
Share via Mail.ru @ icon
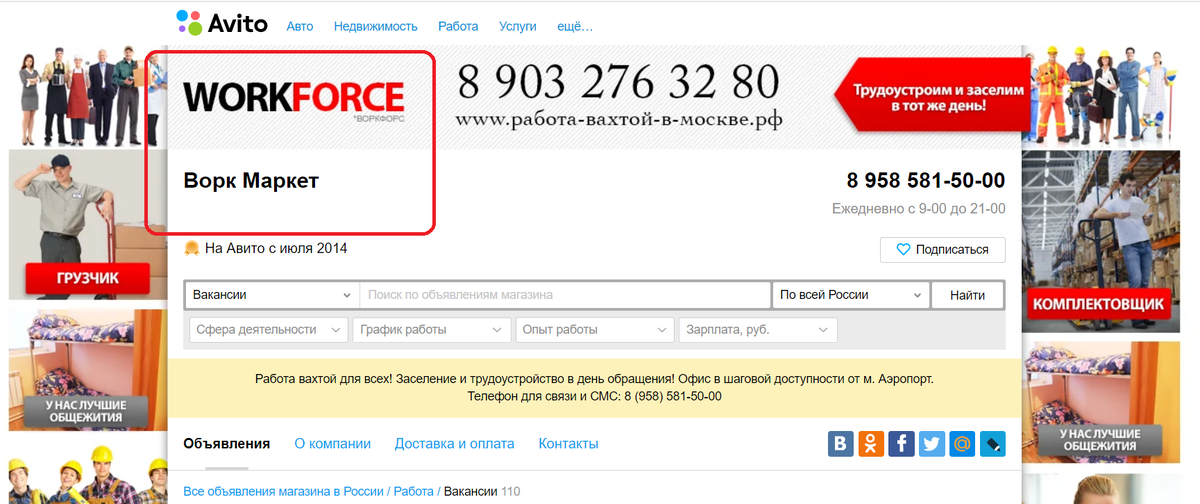point(961,444)
